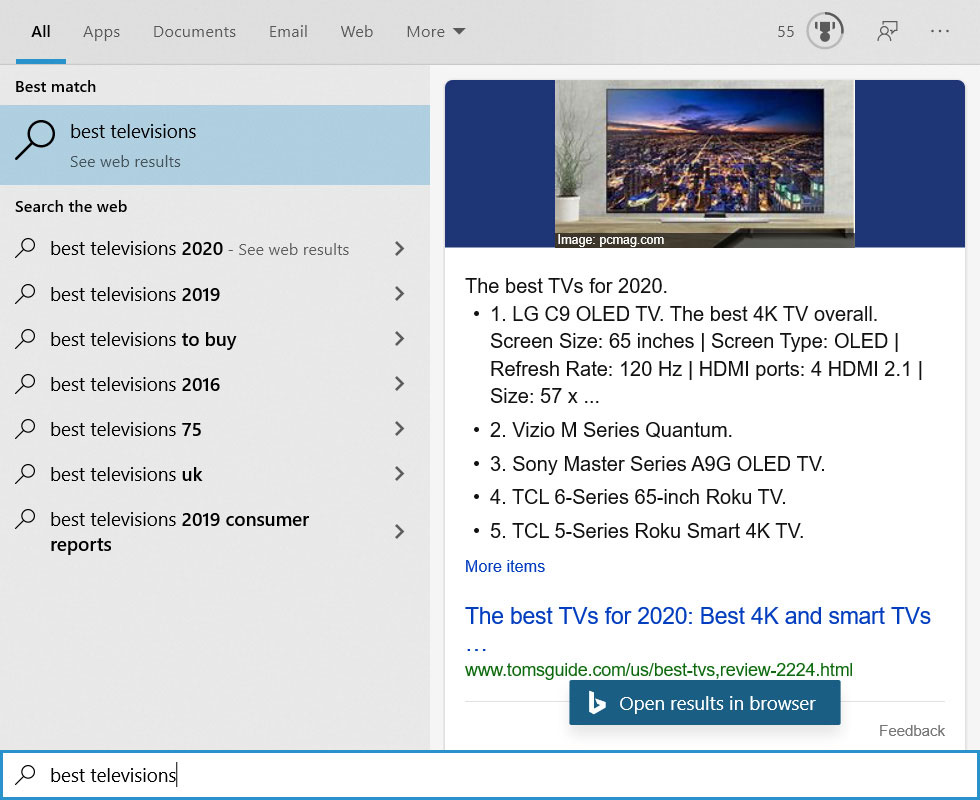Viewport: 980px width, 800px height.
Task: Click the television preview image
Action: pos(704,163)
